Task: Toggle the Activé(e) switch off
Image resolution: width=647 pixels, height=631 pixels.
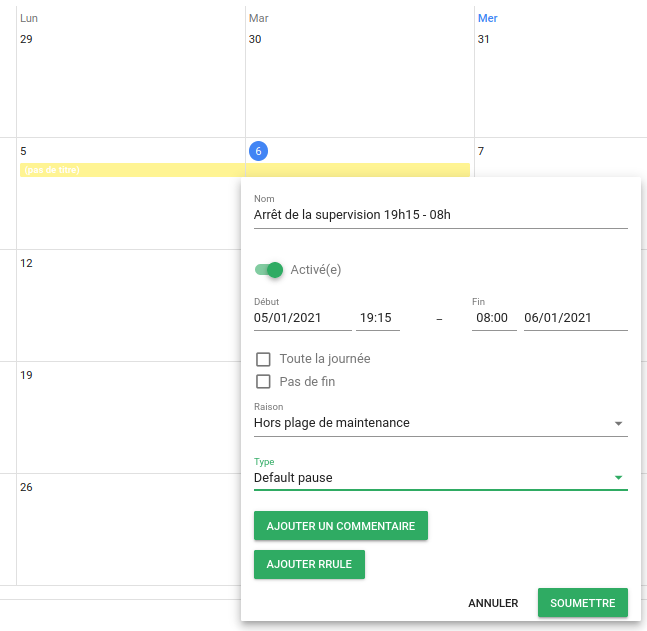Action: 269,269
